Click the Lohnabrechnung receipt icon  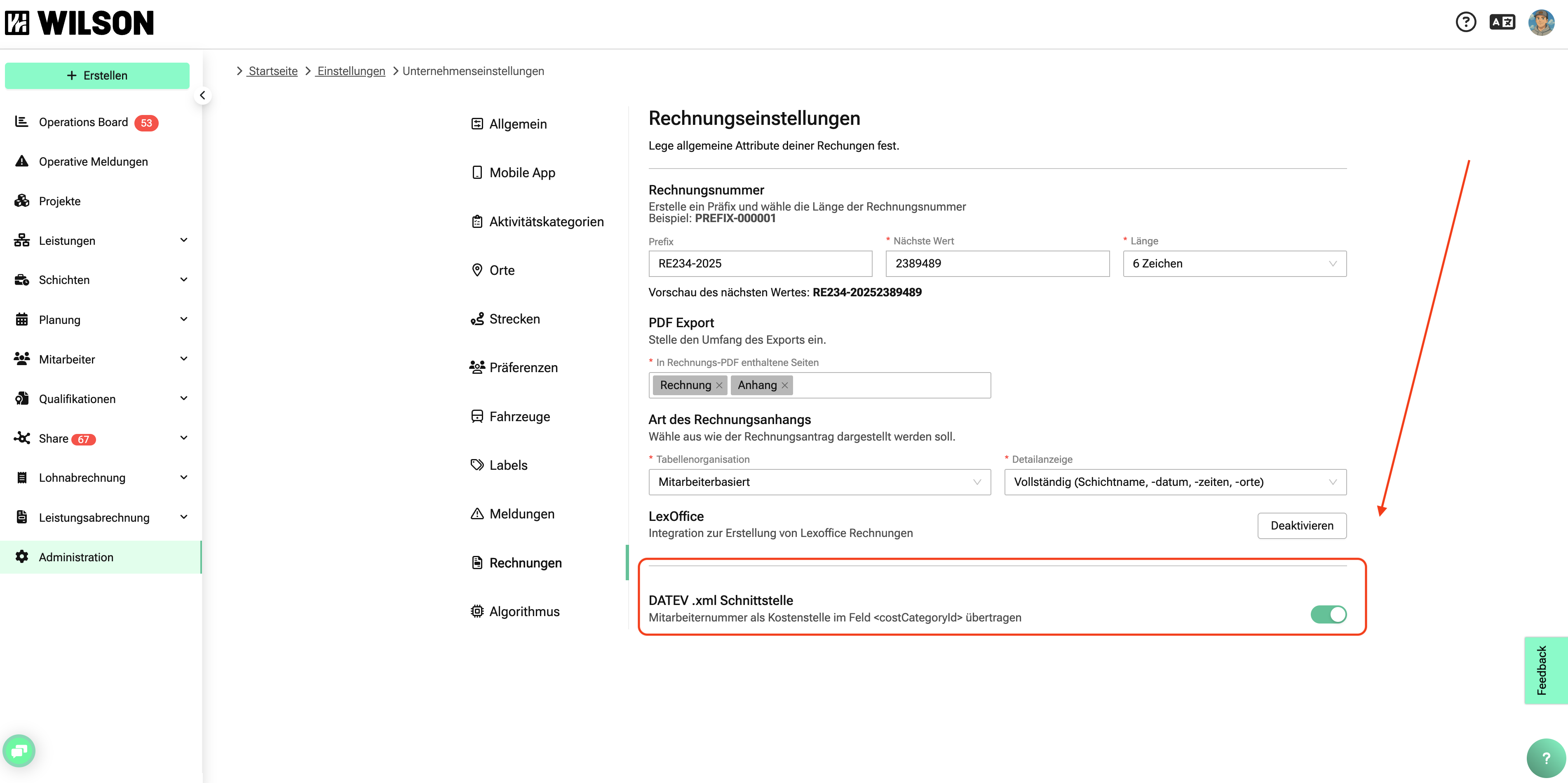pyautogui.click(x=22, y=478)
